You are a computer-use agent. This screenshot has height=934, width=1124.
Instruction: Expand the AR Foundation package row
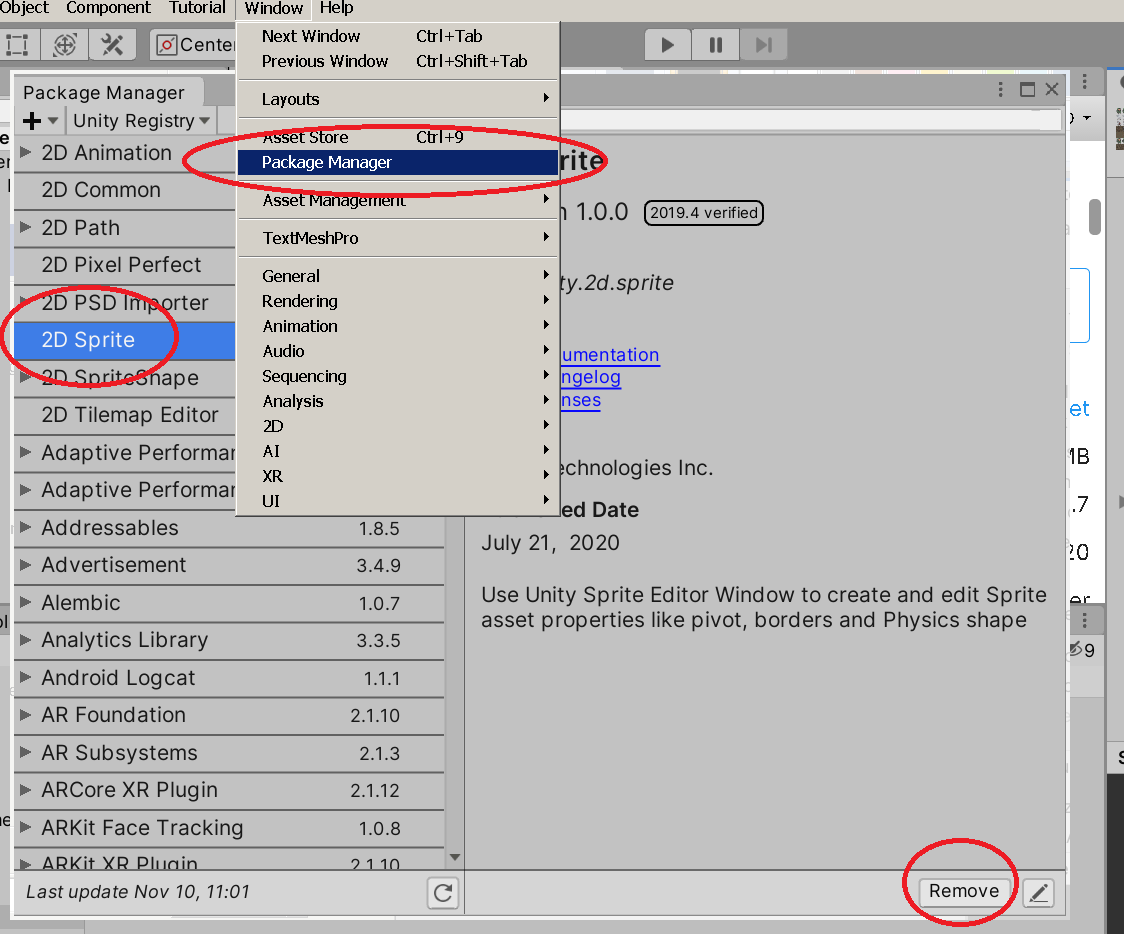pos(26,715)
